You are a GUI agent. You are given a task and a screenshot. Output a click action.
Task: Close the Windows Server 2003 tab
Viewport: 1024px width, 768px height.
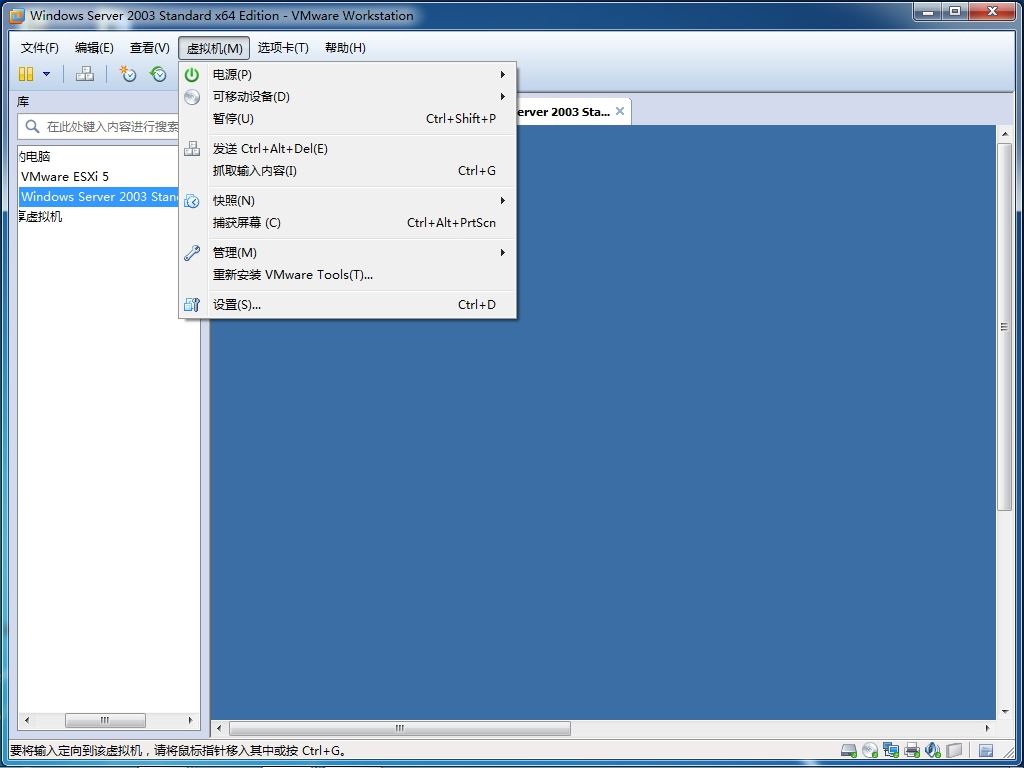(x=620, y=111)
